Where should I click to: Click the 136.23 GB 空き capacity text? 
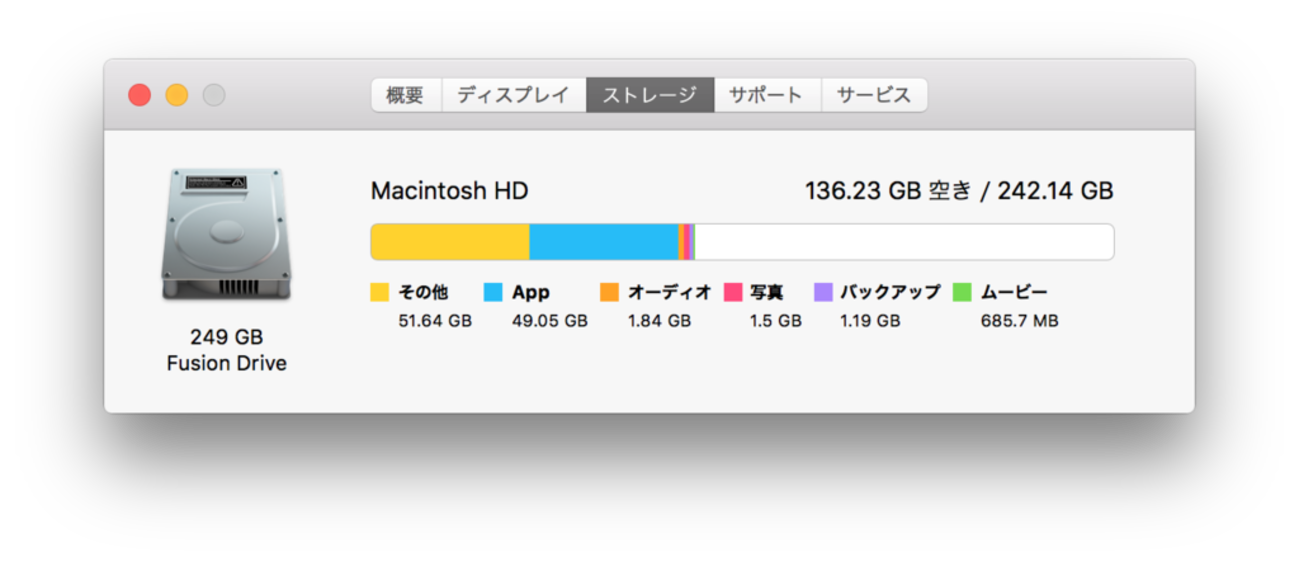click(887, 190)
